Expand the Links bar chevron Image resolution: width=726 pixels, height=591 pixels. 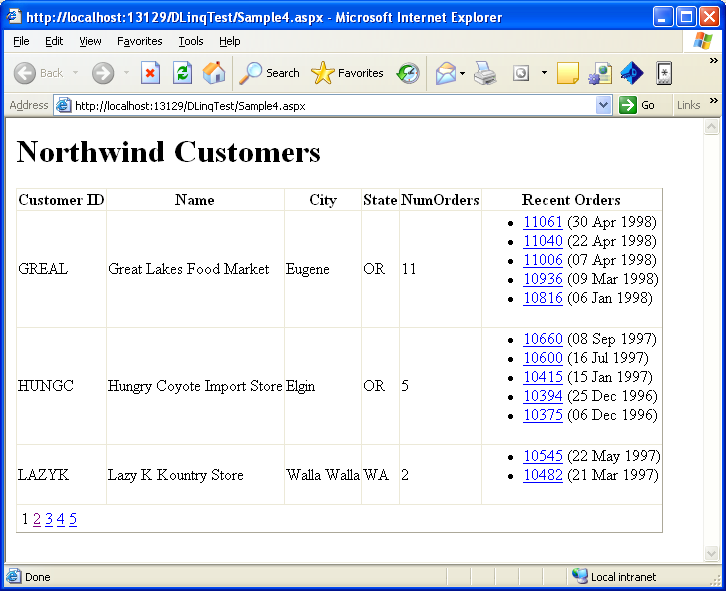pyautogui.click(x=713, y=101)
